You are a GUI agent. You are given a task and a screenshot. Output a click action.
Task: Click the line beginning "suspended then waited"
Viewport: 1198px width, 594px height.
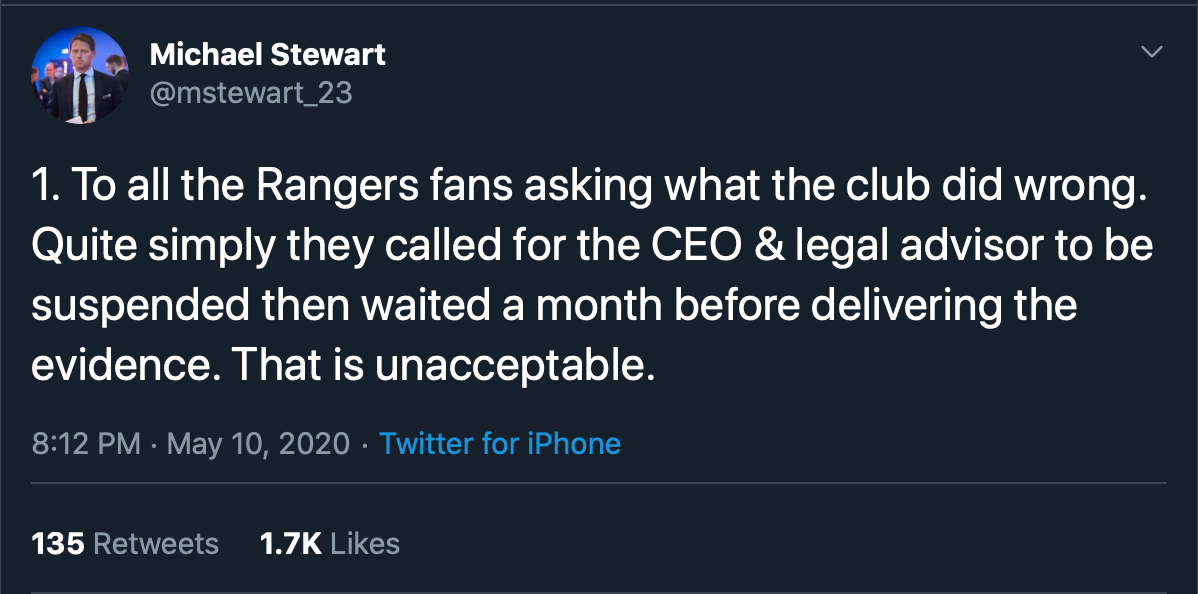[x=555, y=307]
